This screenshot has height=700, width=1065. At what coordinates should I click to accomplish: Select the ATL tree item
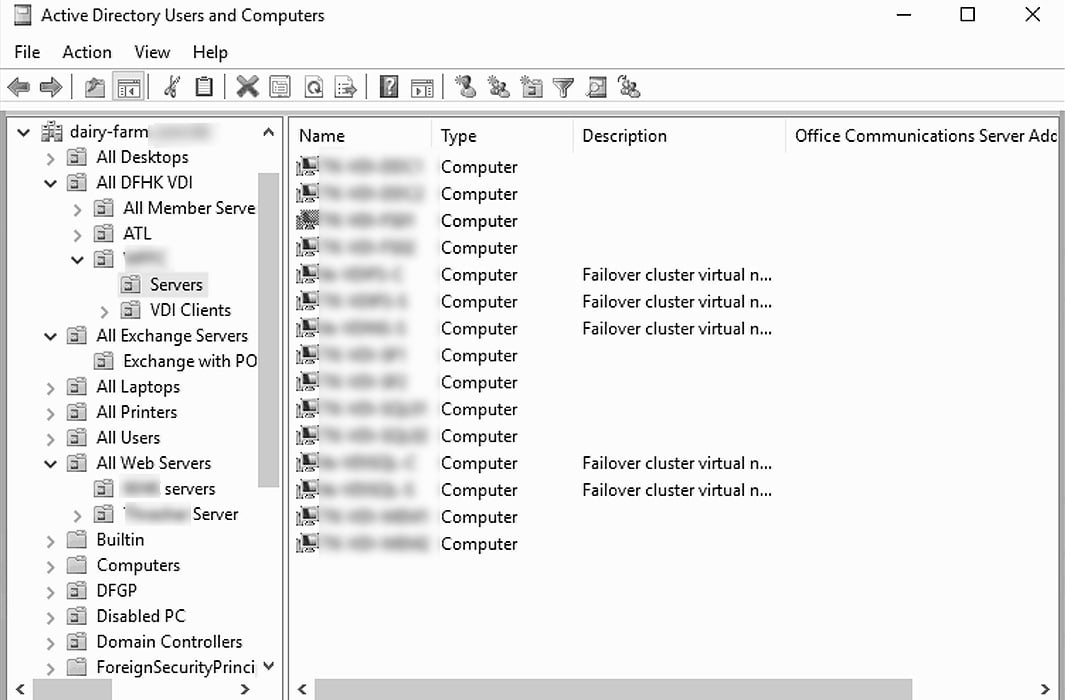click(137, 234)
